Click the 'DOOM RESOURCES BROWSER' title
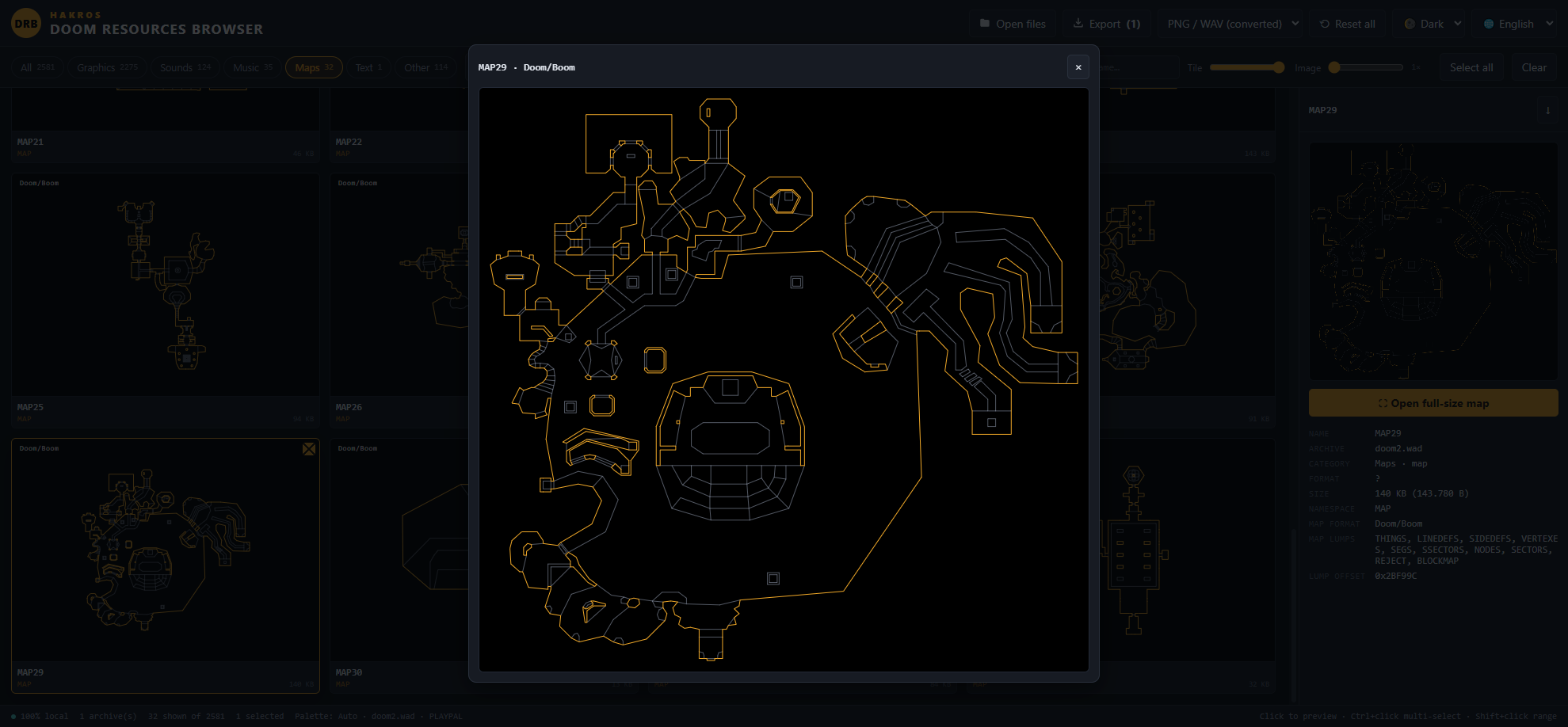The width and height of the screenshot is (1568, 727). [156, 29]
